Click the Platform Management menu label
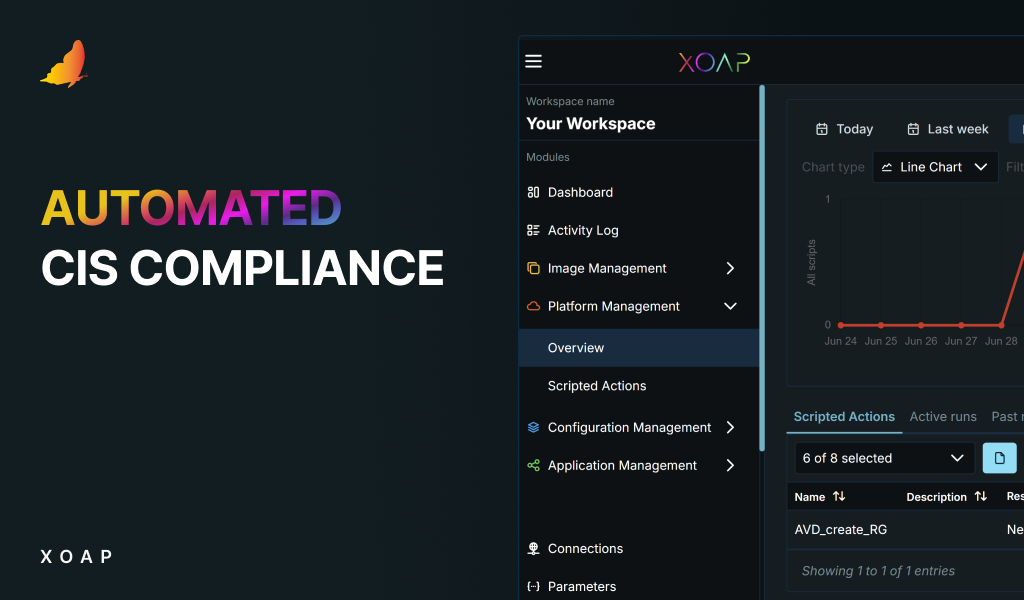Viewport: 1024px width, 600px height. point(613,306)
